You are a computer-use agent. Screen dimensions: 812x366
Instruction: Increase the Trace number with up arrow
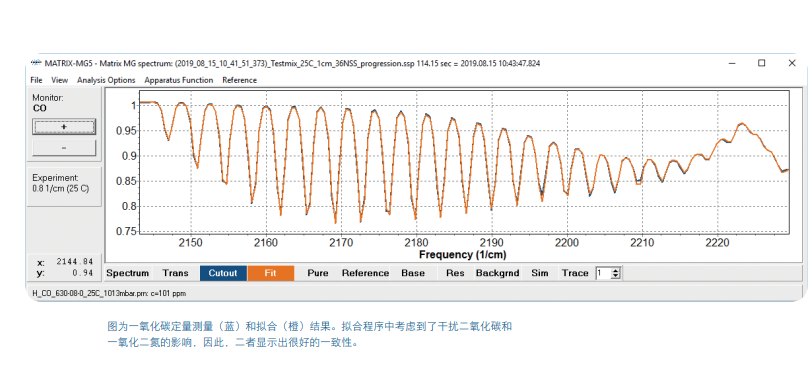tap(616, 271)
